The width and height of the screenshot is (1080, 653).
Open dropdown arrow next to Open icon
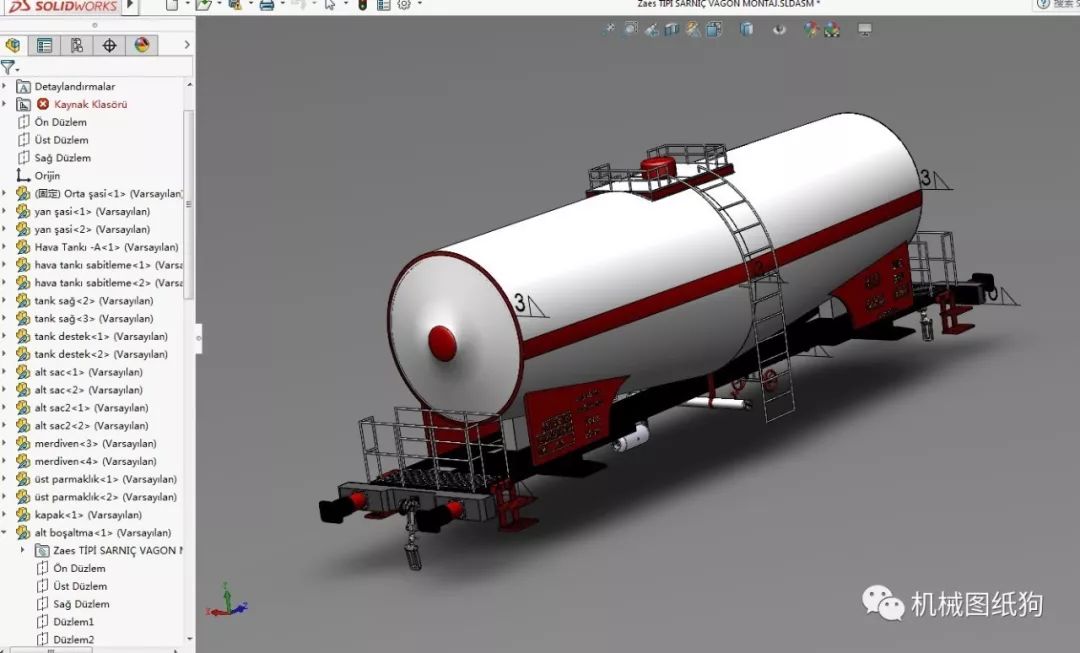click(219, 4)
